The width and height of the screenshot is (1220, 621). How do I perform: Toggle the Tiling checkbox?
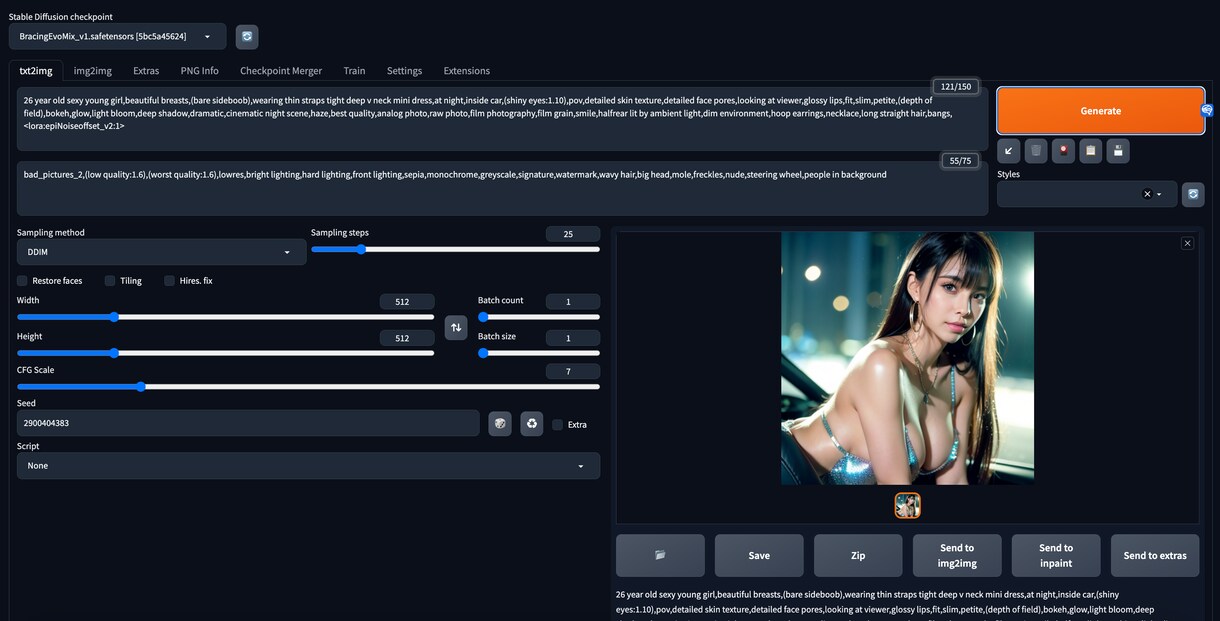(x=110, y=281)
